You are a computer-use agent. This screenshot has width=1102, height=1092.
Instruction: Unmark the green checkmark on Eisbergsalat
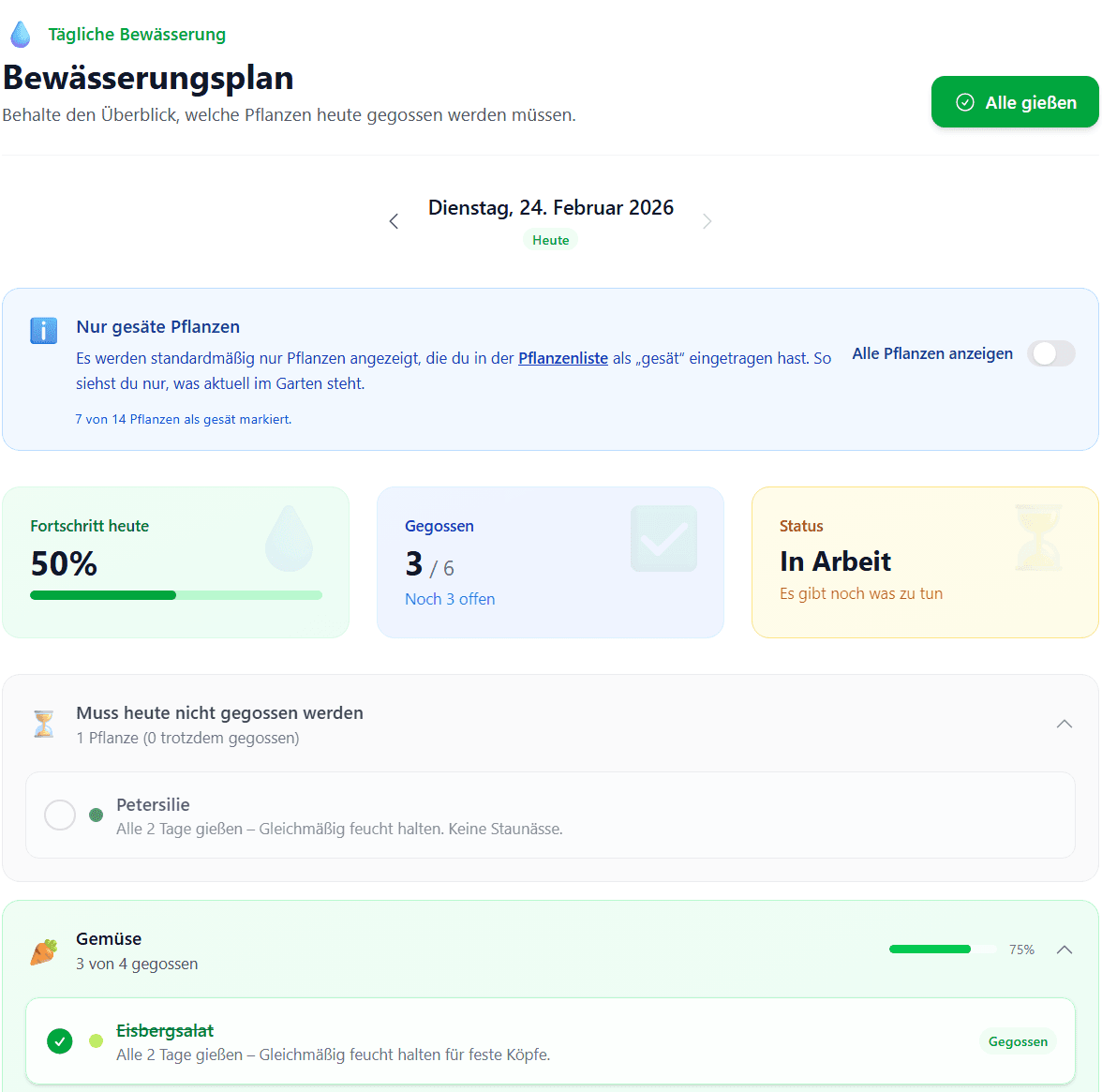coord(59,1041)
